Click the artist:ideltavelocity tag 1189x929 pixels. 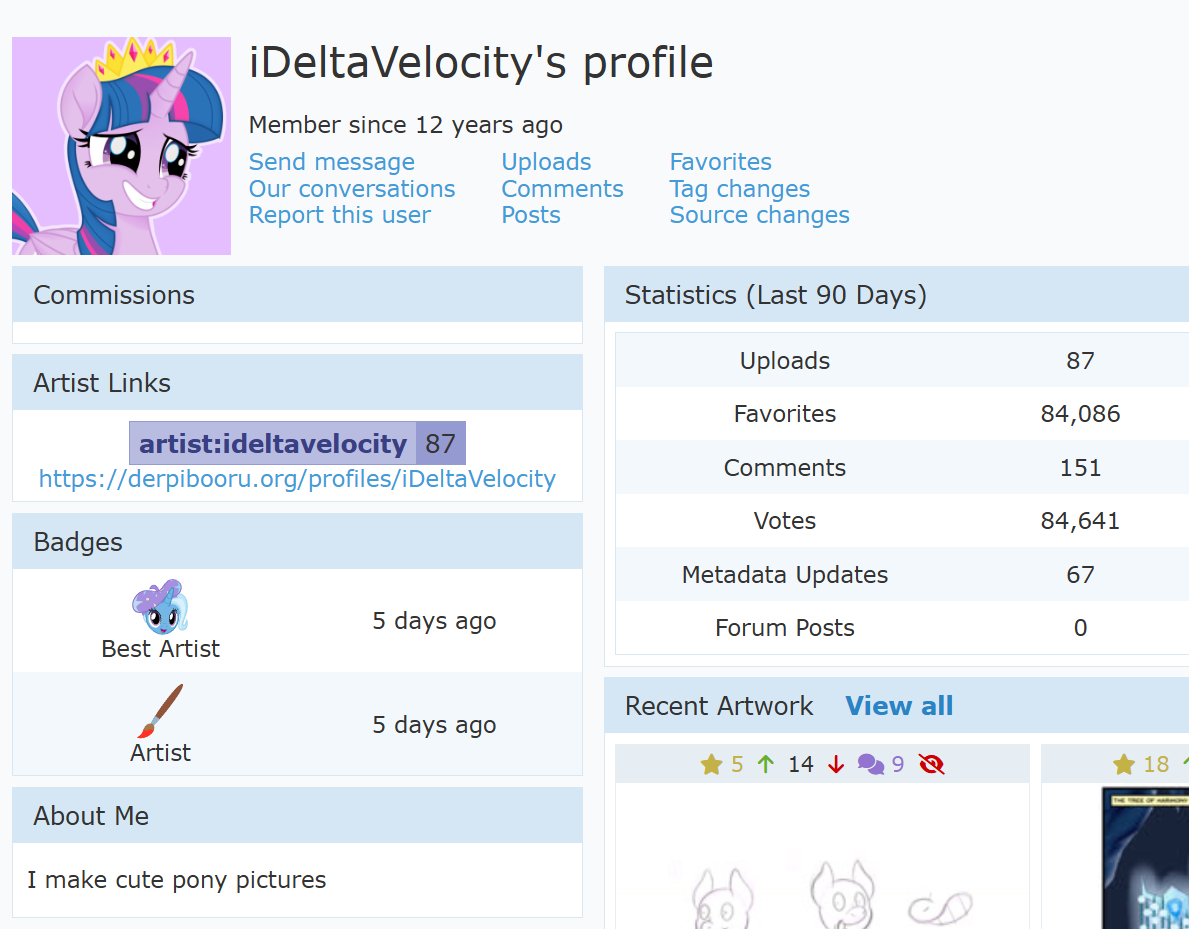click(273, 444)
